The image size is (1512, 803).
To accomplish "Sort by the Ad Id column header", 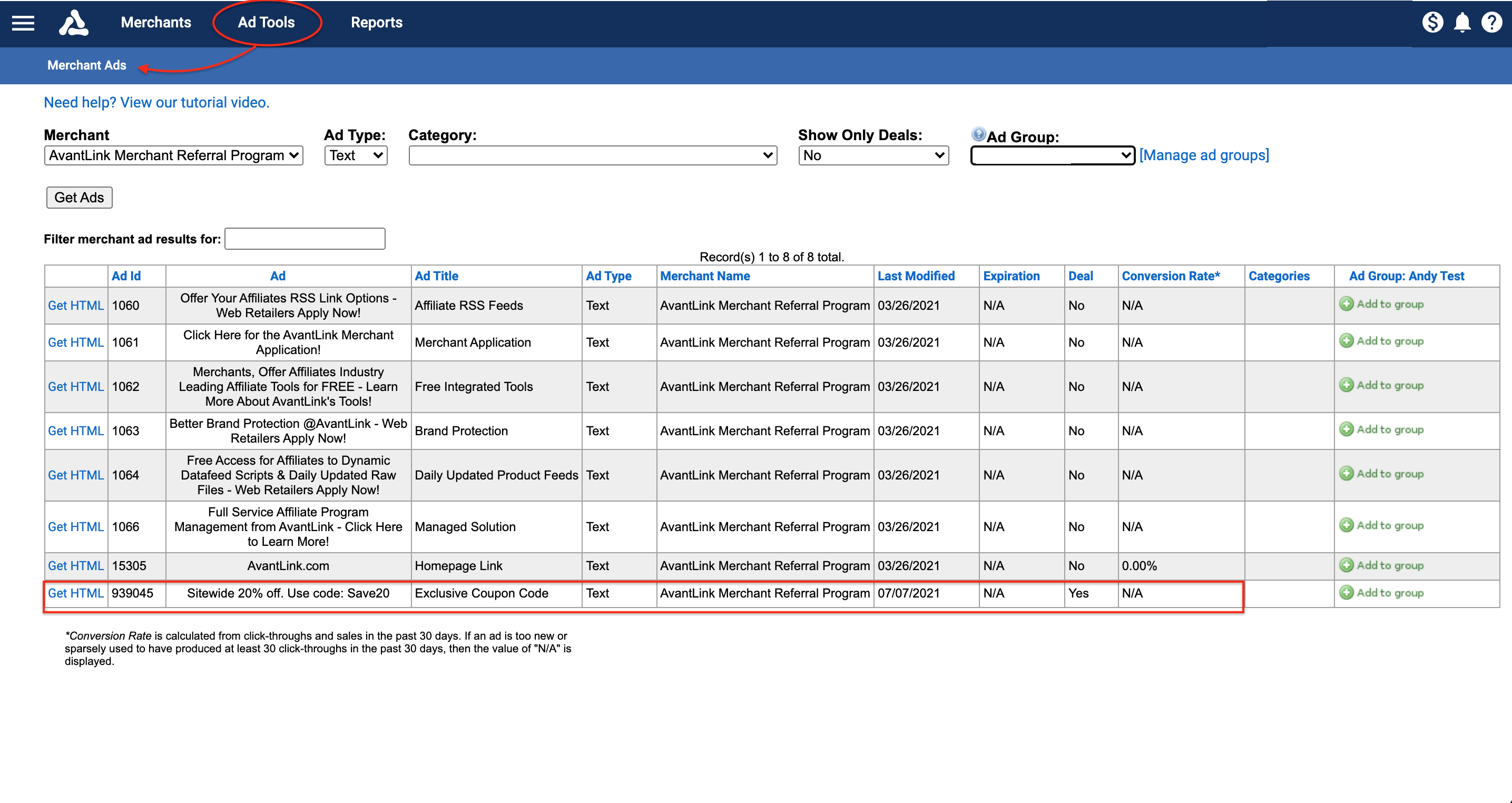I will click(126, 276).
